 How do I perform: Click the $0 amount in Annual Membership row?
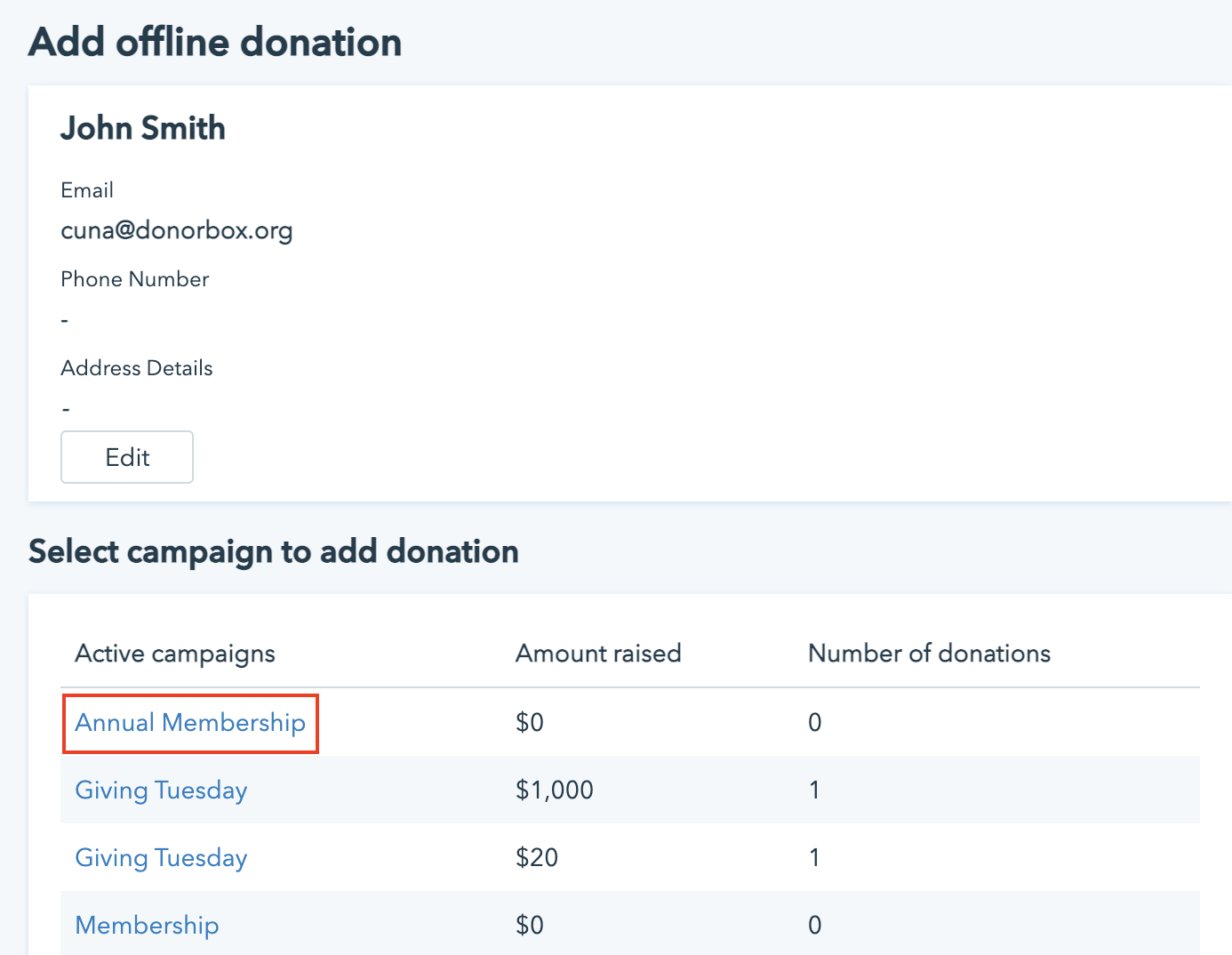coord(530,723)
